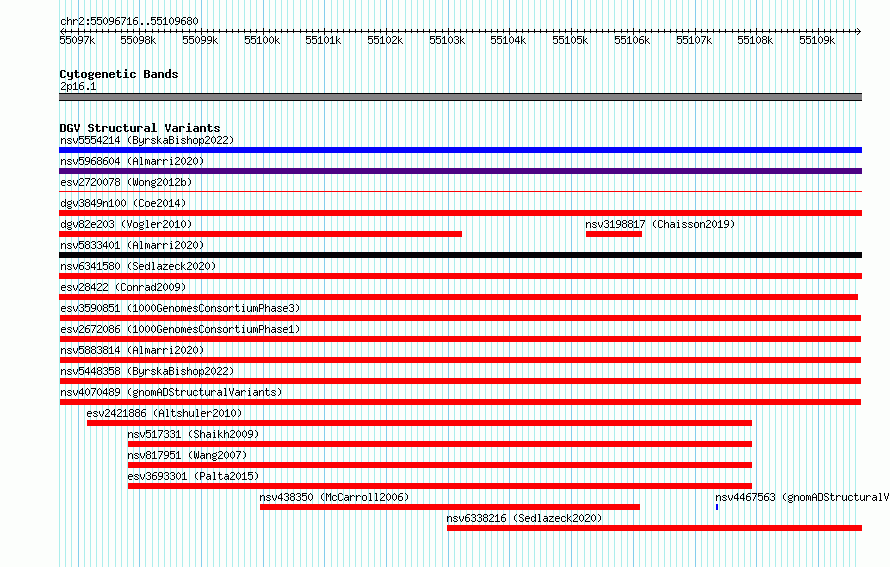
Task: Click the ruler's right arrowhead
Action: tap(859, 31)
